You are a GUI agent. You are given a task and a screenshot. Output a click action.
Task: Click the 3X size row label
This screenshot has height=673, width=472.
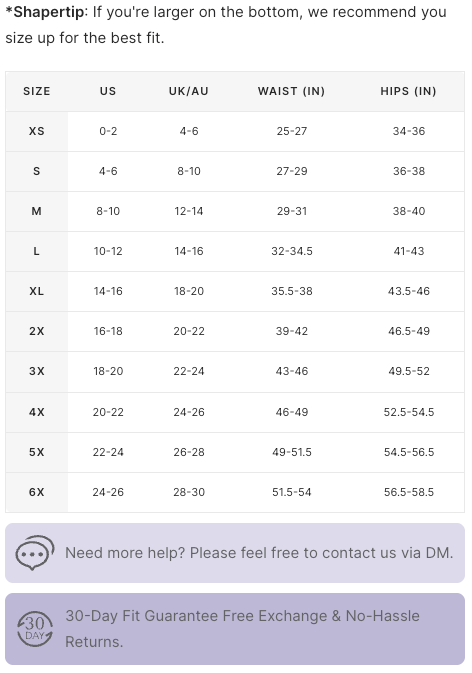pos(36,371)
